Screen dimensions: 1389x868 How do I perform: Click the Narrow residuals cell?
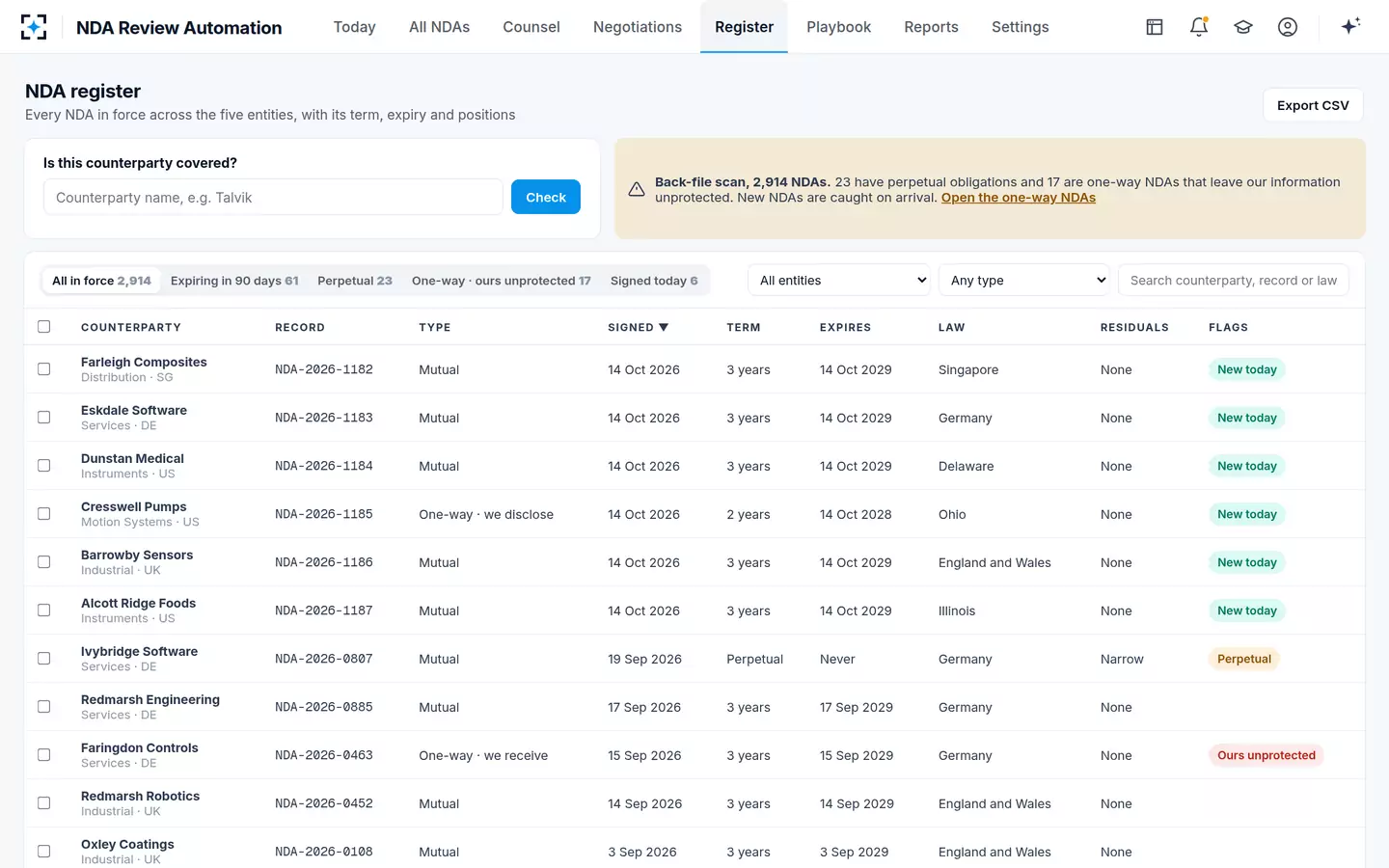[x=1122, y=659]
